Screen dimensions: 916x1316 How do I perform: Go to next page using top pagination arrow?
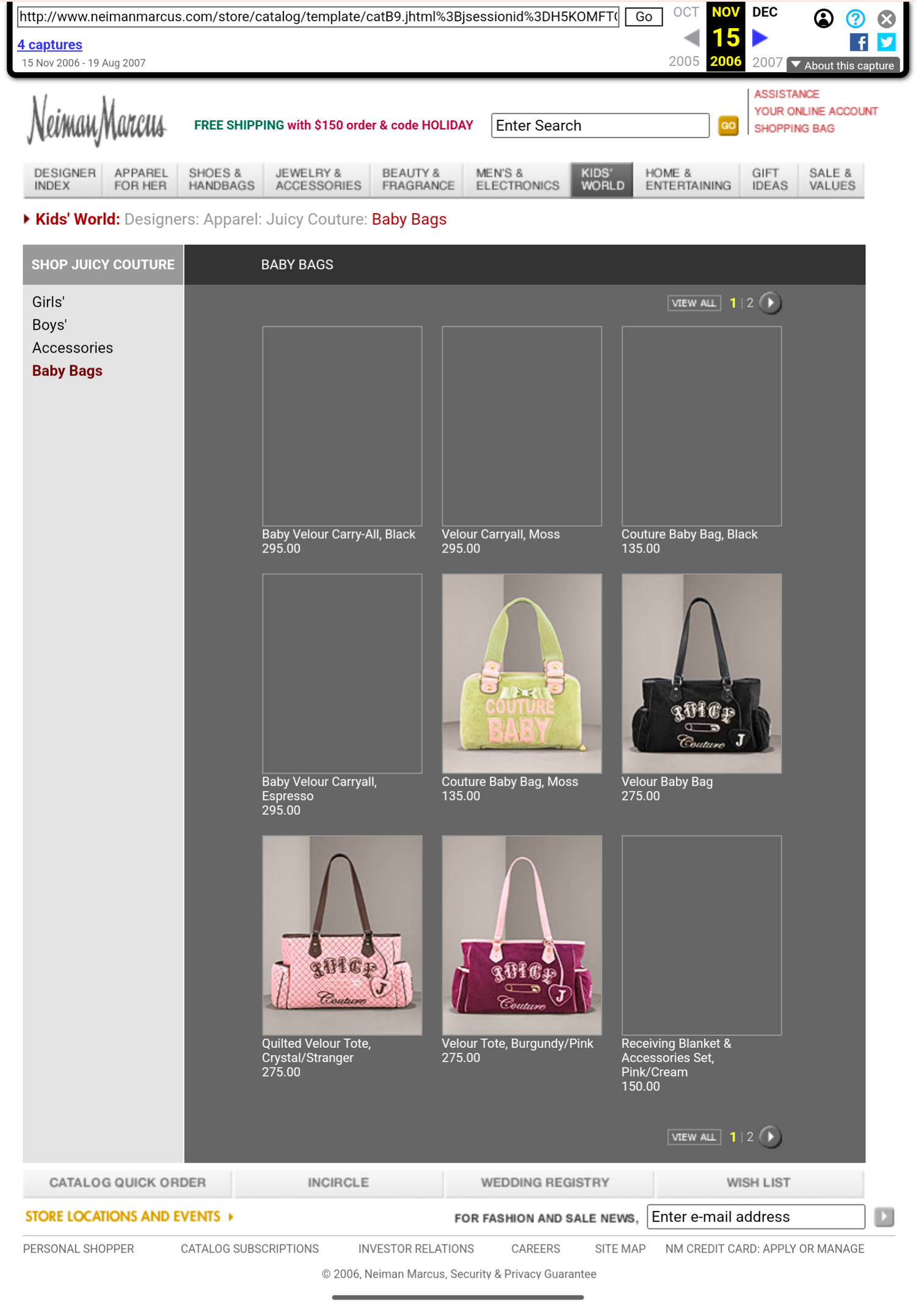[x=770, y=303]
